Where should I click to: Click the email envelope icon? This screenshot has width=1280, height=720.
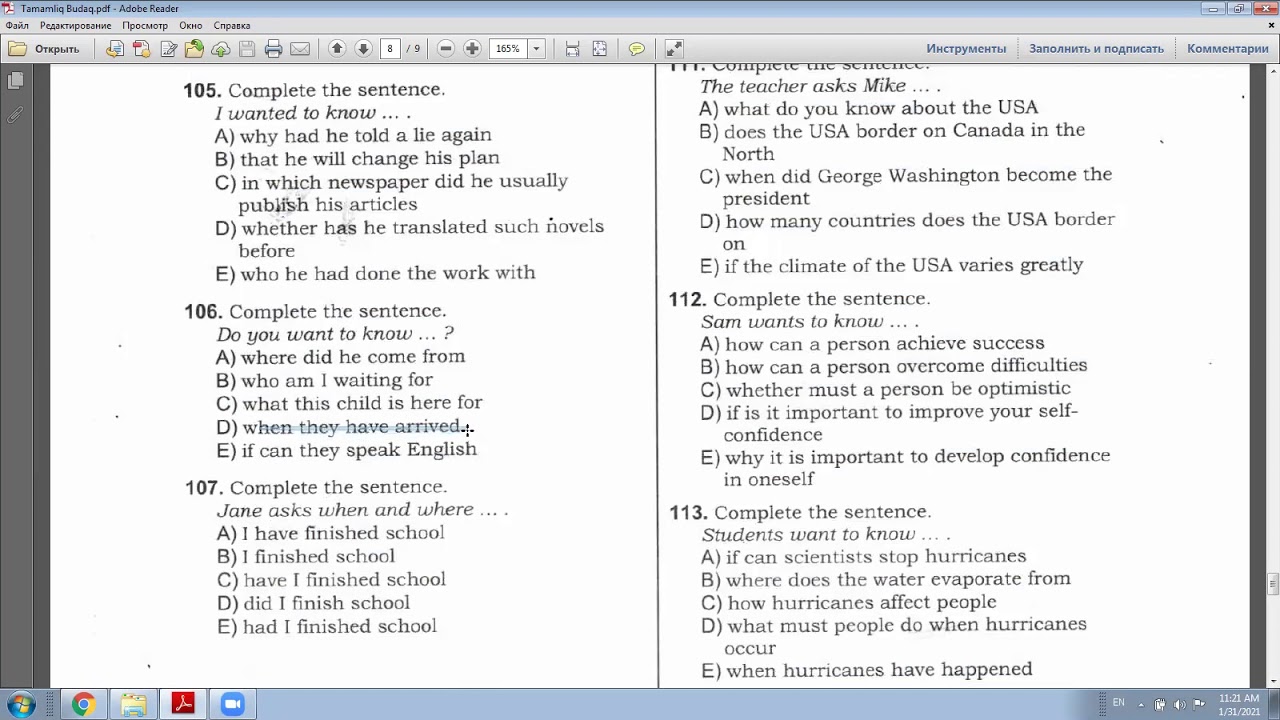click(x=299, y=48)
